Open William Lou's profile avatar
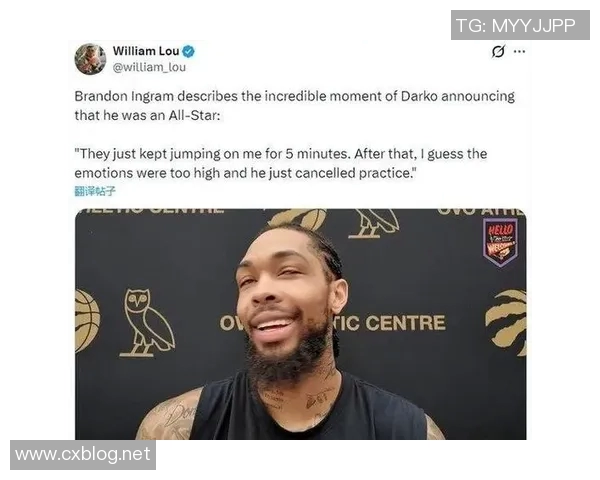600x480 pixels. coord(90,59)
